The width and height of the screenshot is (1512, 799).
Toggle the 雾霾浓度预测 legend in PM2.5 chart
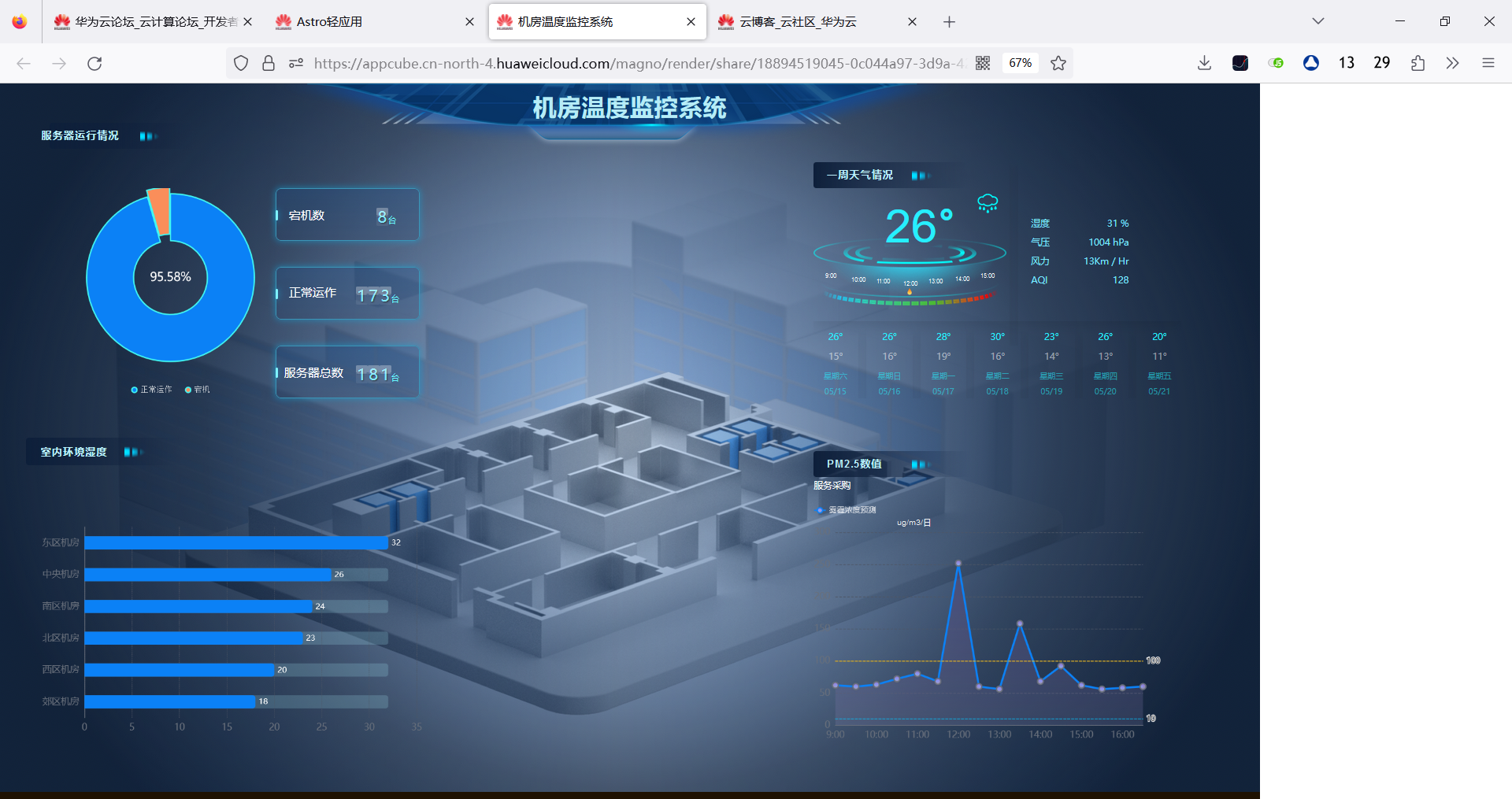coord(847,509)
